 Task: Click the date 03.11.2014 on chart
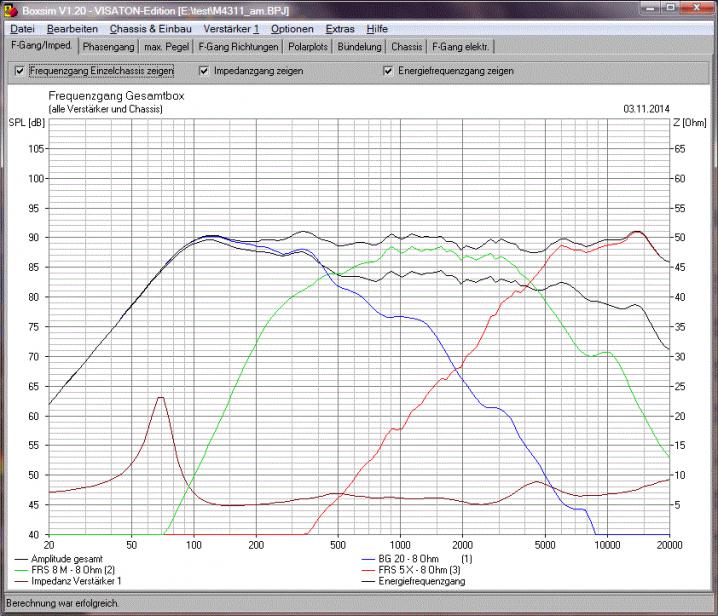coord(646,109)
